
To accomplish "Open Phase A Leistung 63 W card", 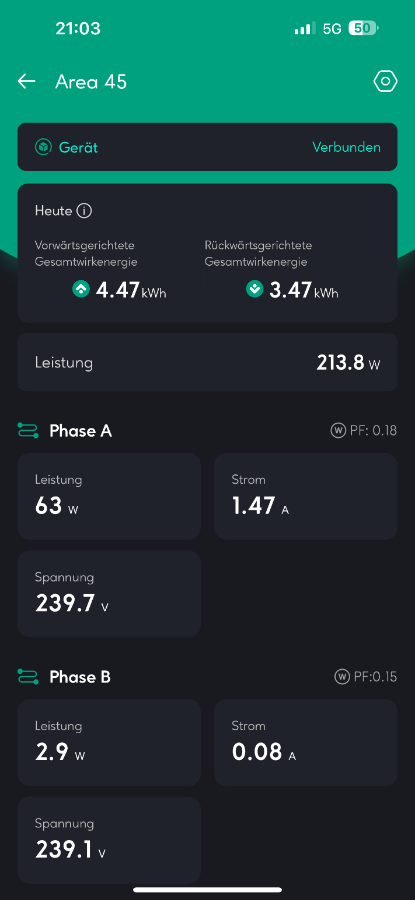I will 109,496.
